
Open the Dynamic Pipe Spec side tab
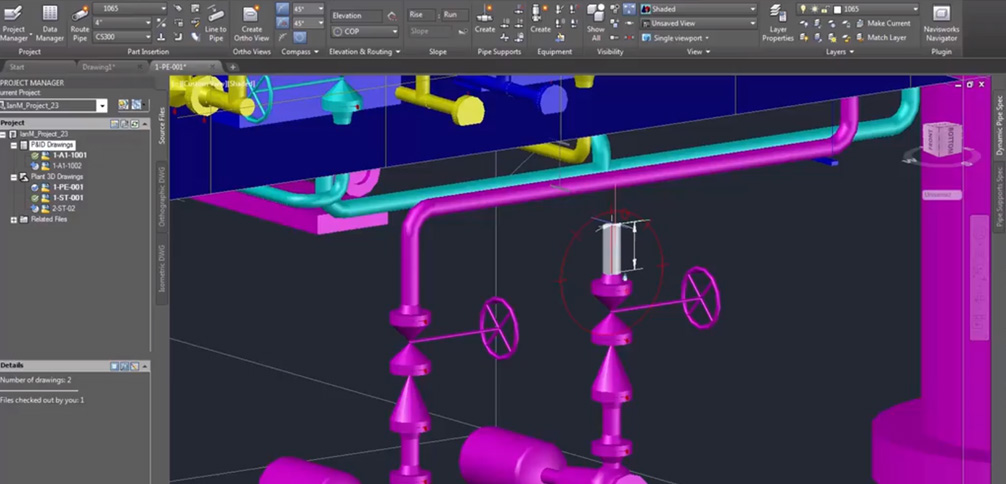pyautogui.click(x=999, y=124)
